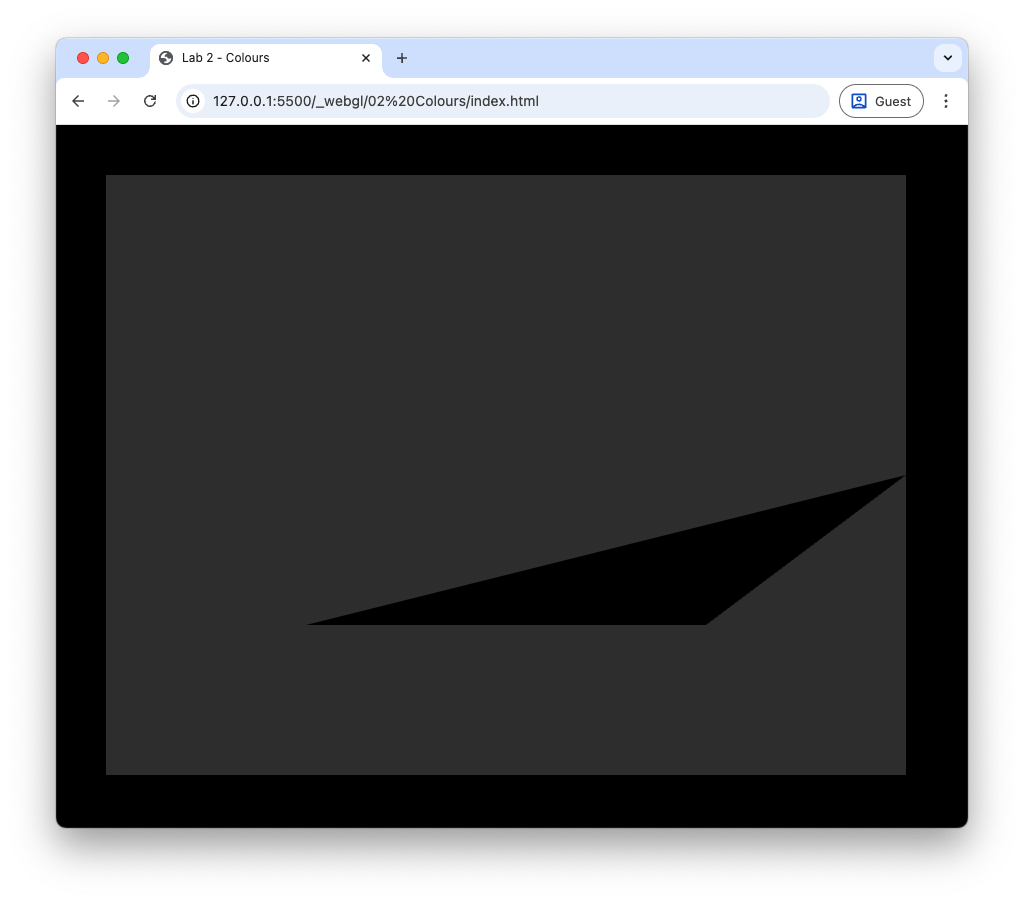Expand the tab search dropdown chevron
Viewport: 1024px width, 902px height.
tap(947, 58)
